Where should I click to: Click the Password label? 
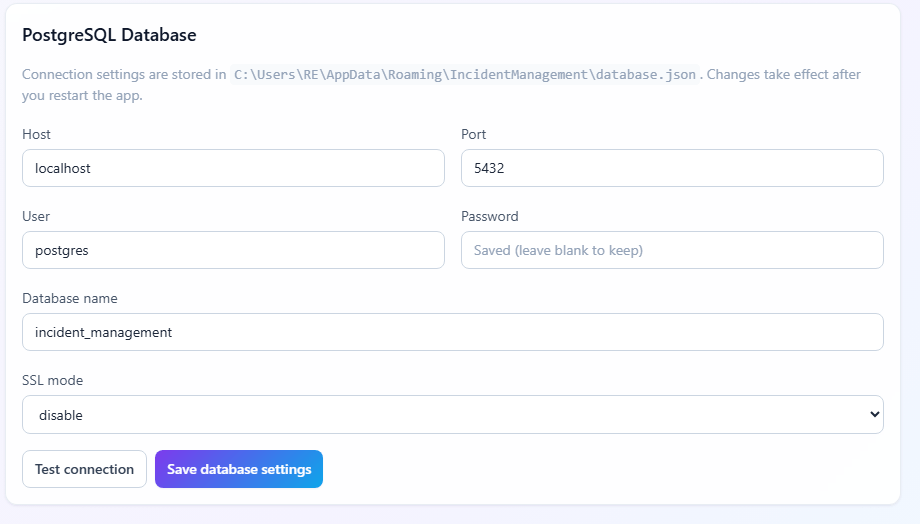pyautogui.click(x=490, y=217)
